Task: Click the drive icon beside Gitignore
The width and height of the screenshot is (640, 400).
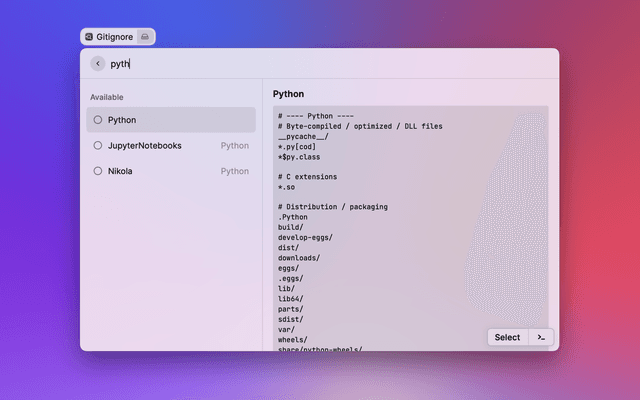Action: pyautogui.click(x=144, y=37)
